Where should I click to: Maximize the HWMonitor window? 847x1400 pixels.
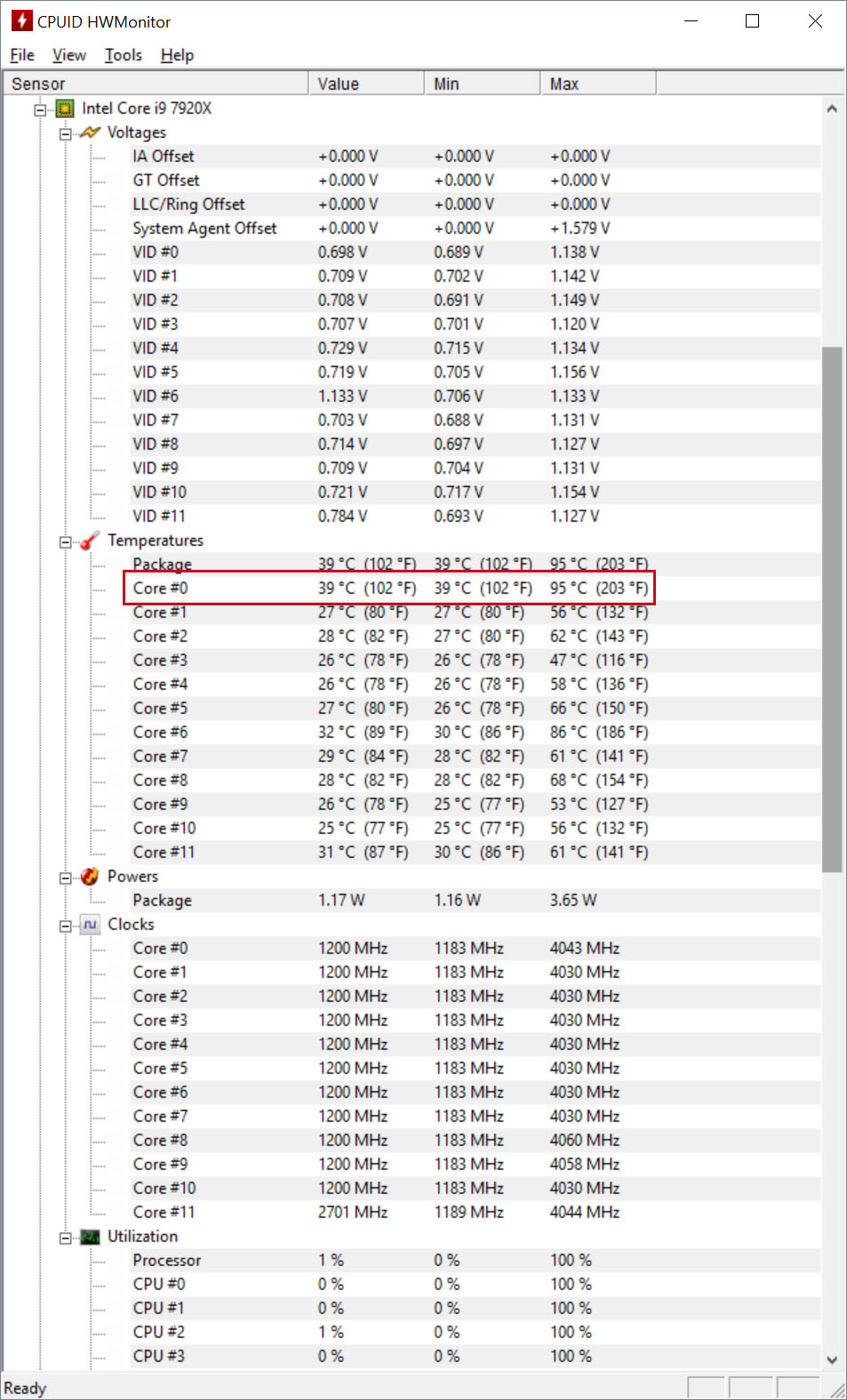752,21
